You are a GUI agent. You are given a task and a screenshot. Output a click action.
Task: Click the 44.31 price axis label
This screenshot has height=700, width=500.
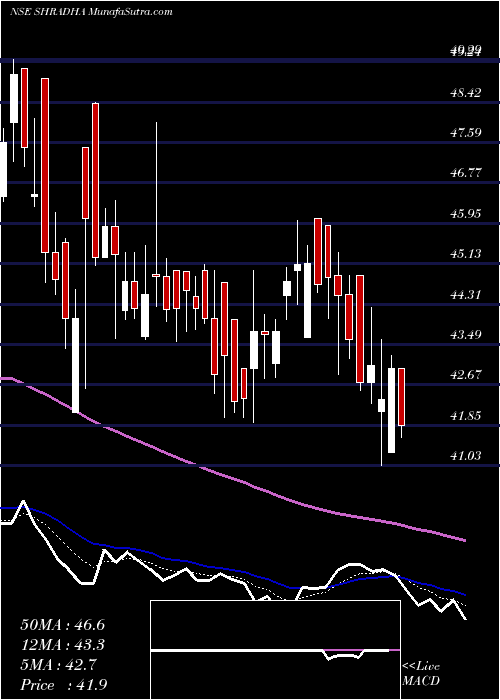[466, 295]
